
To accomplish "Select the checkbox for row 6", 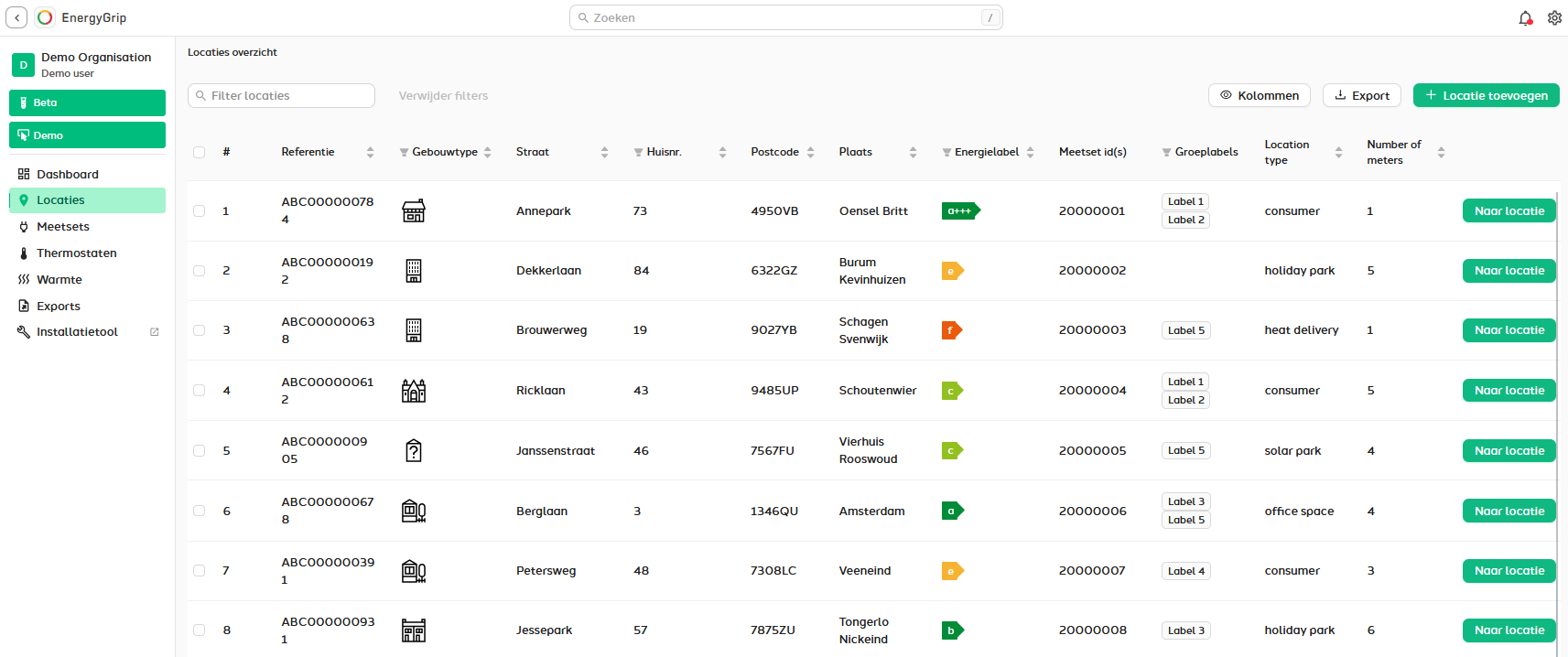I will pos(199,511).
